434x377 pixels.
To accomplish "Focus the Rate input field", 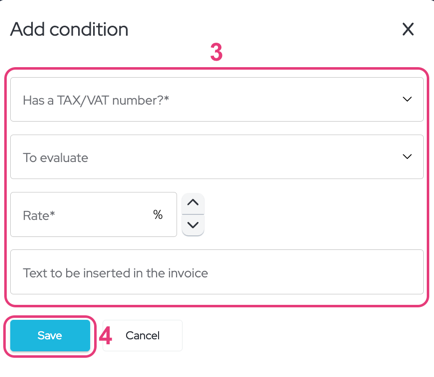I will (x=94, y=215).
